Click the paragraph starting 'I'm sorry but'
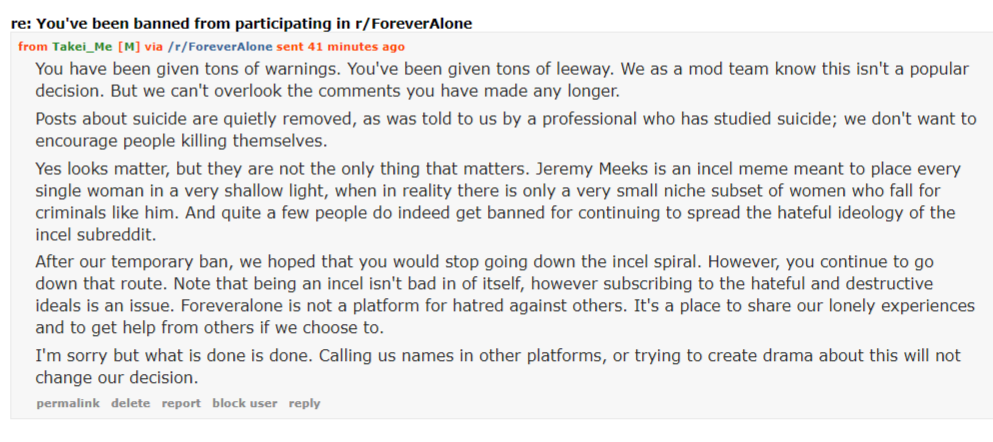This screenshot has width=993, height=442. [x=498, y=367]
